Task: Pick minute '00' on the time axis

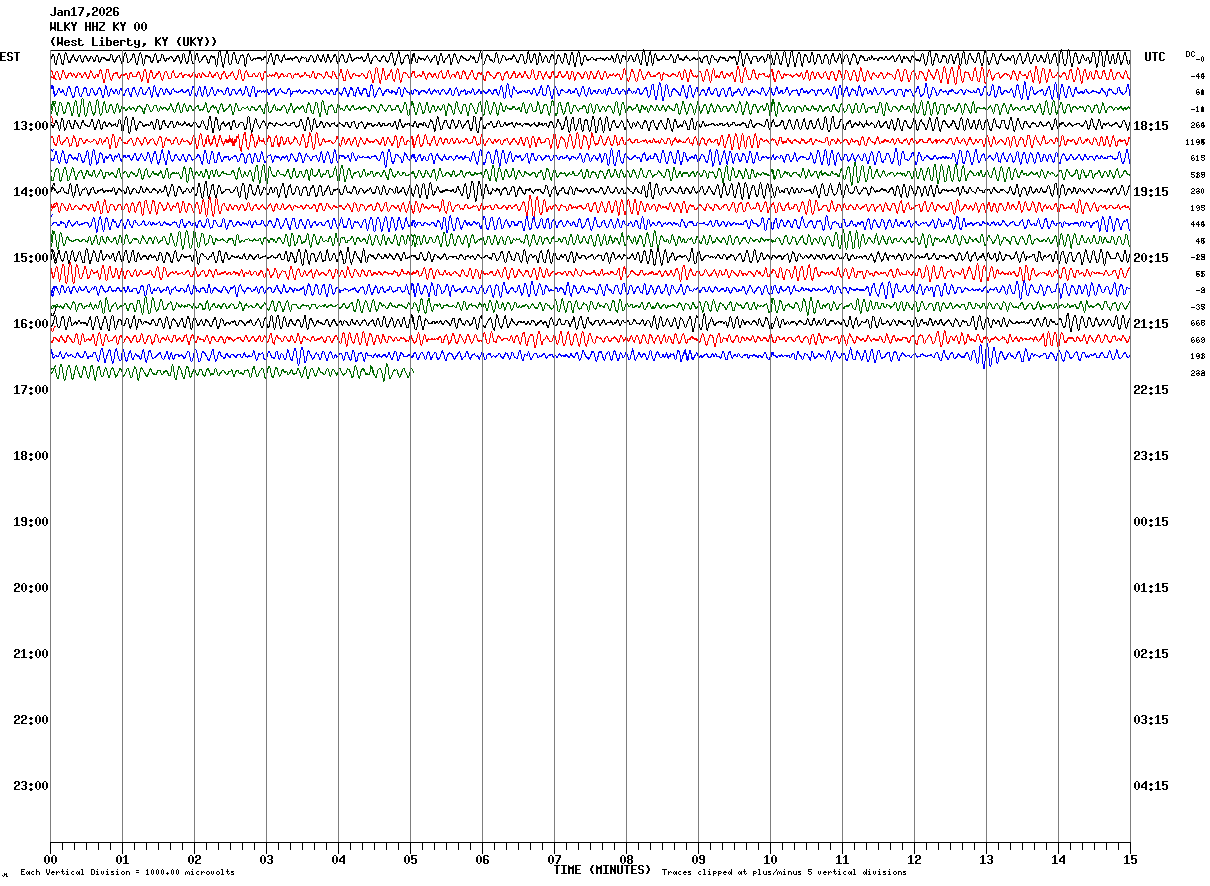Action: point(50,859)
